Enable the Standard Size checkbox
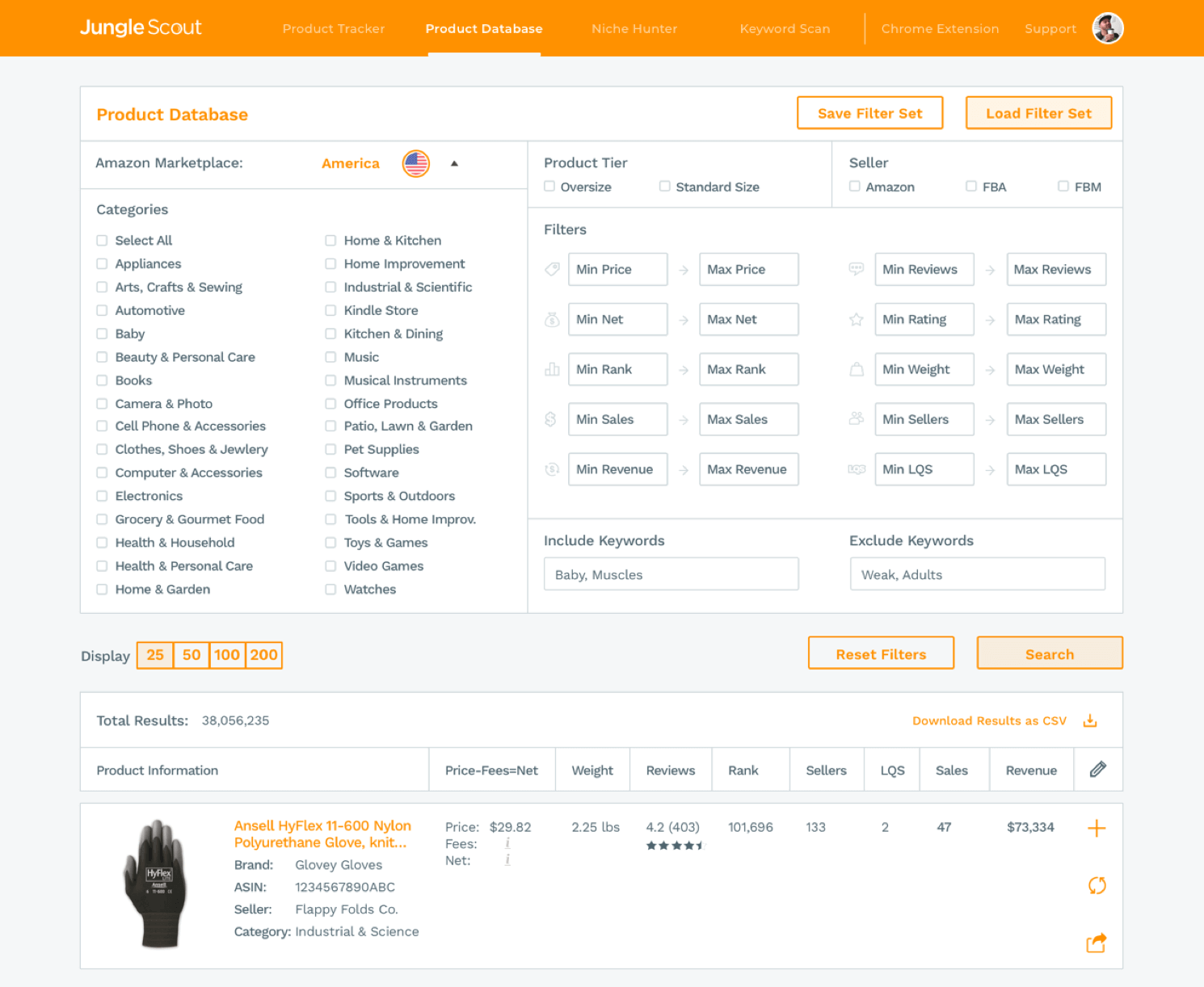Image resolution: width=1204 pixels, height=987 pixels. point(665,187)
